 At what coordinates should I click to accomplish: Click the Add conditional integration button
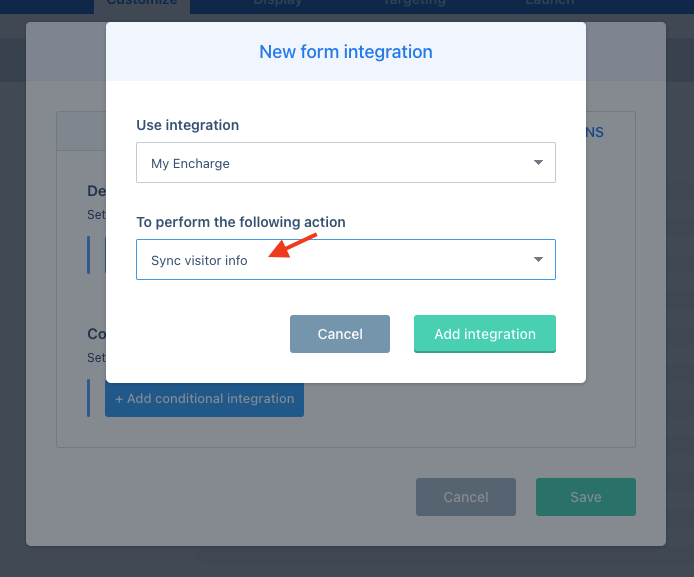[204, 400]
